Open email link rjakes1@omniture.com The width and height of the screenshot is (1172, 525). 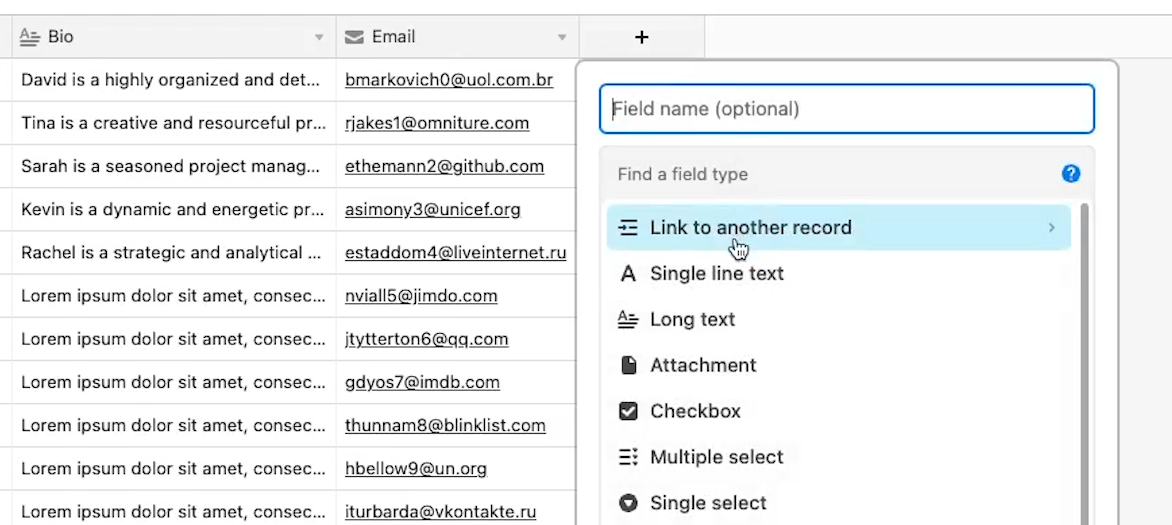click(437, 123)
